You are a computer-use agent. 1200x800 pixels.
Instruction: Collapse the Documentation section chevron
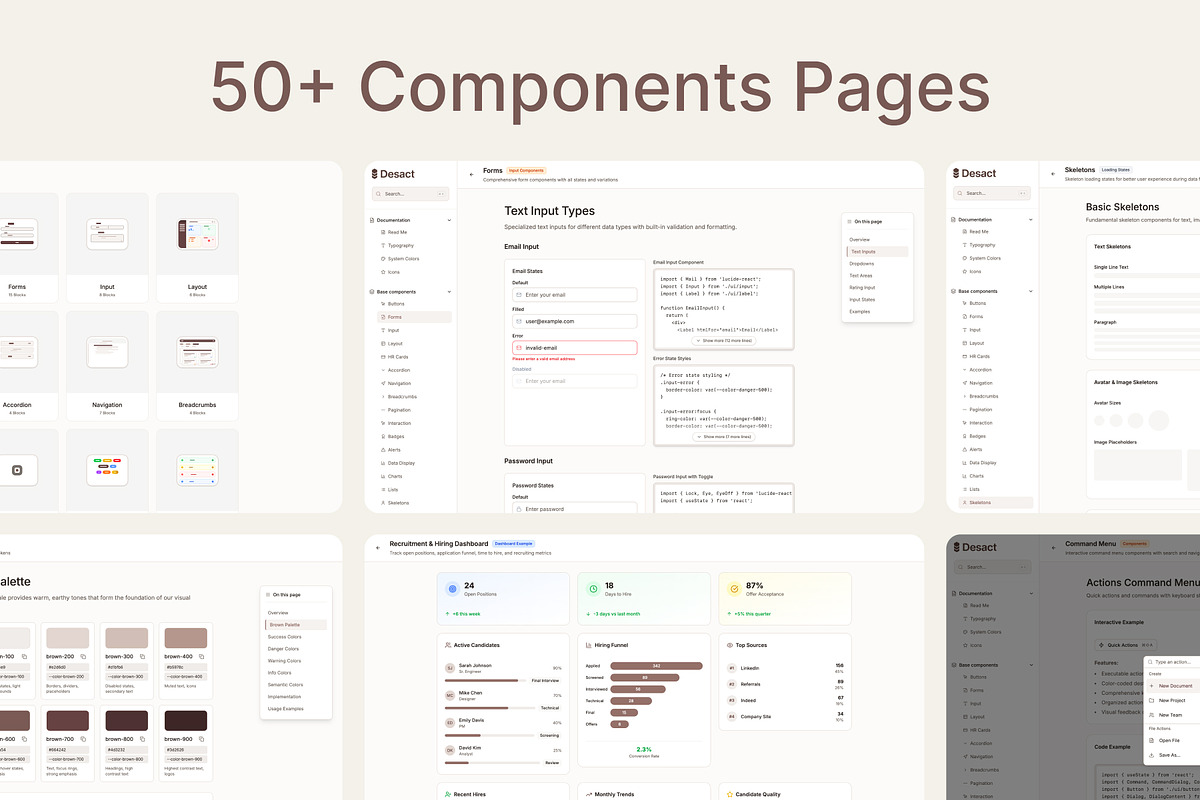point(449,220)
